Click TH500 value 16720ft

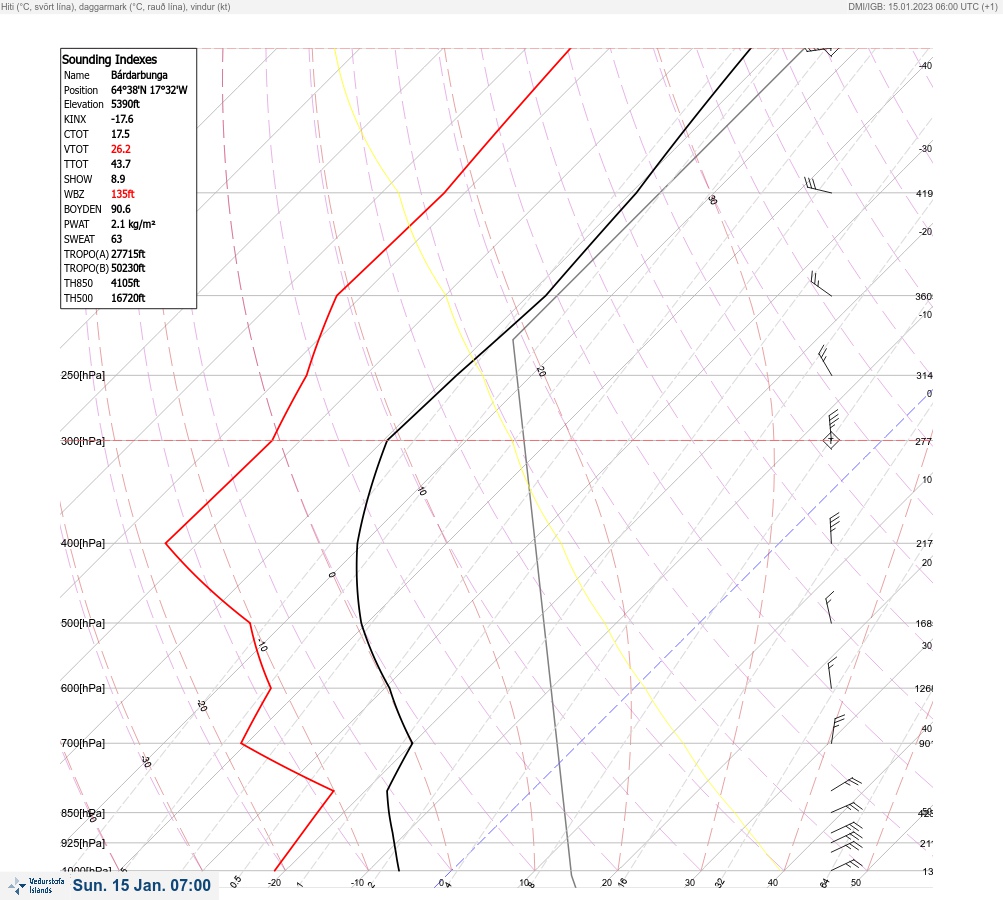128,298
